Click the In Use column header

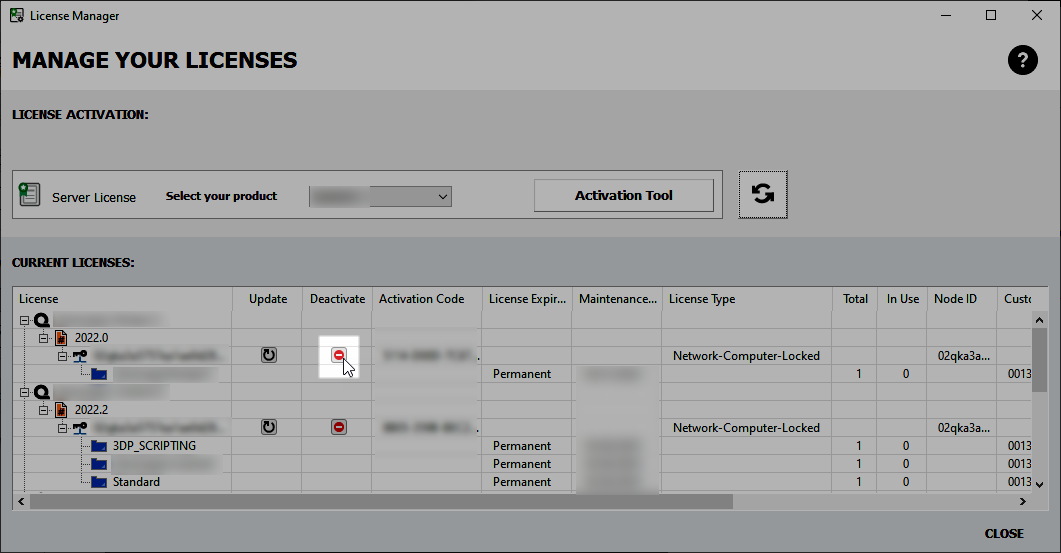click(902, 299)
